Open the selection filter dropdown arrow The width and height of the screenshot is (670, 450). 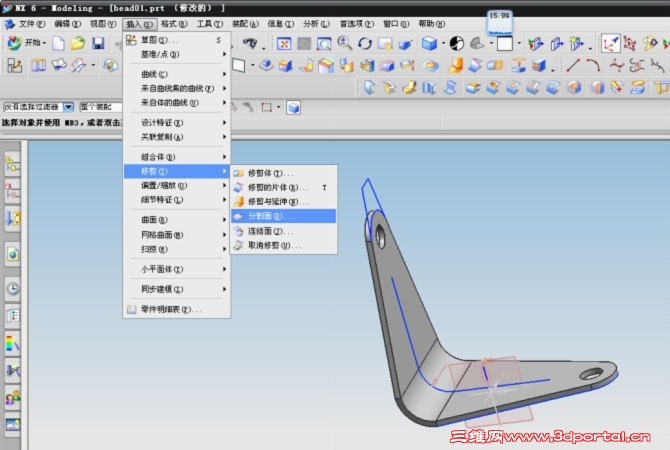(x=68, y=107)
